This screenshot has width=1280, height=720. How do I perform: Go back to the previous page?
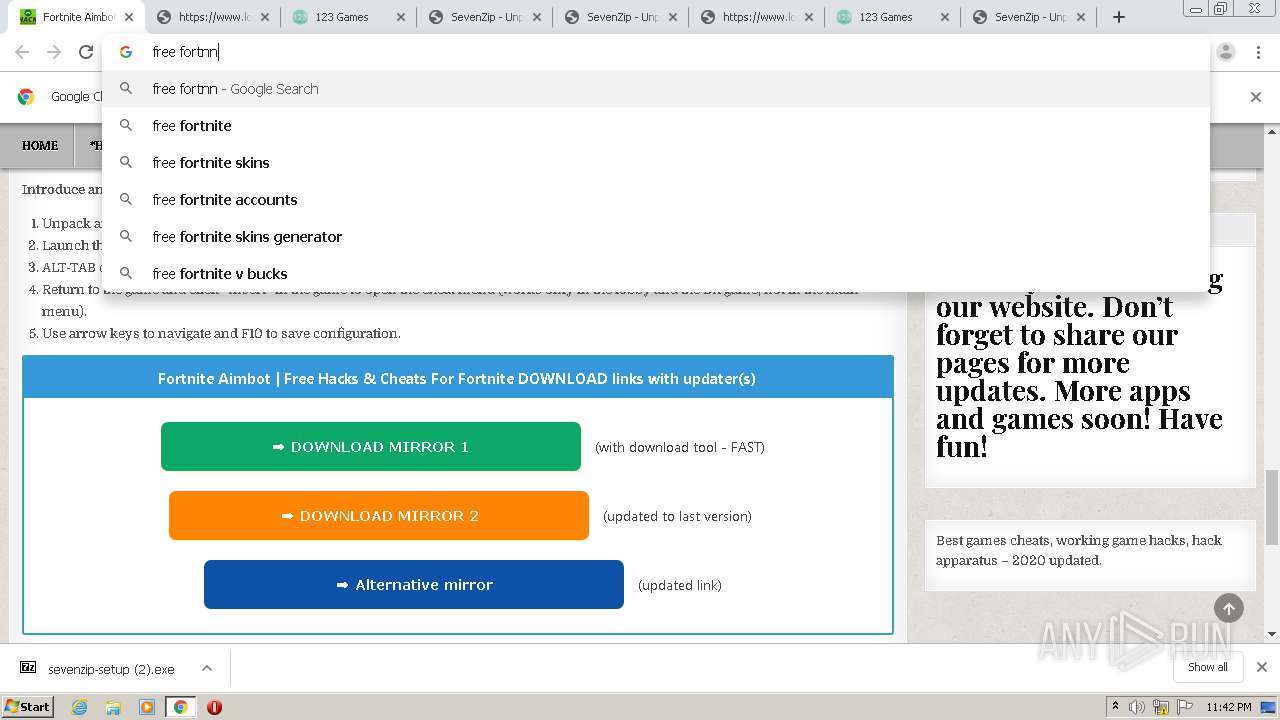[22, 52]
